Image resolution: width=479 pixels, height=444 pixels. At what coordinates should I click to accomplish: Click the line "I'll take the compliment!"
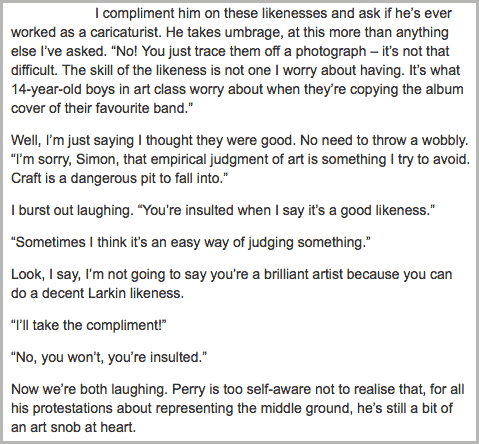[89, 325]
